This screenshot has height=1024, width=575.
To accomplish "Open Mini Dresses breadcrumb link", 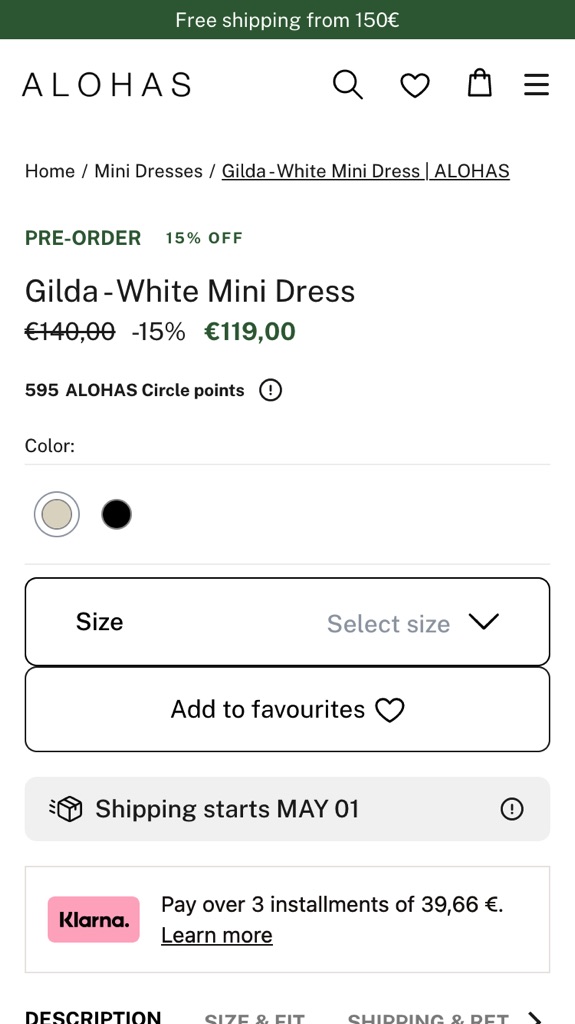I will pos(148,171).
